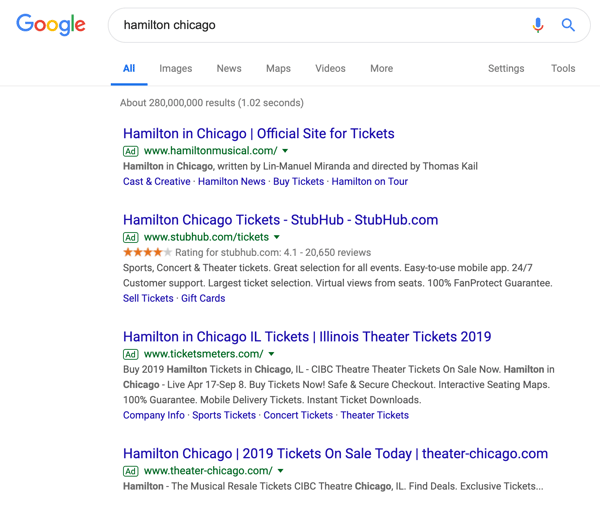This screenshot has width=600, height=514.
Task: Open the Maps tab
Action: click(278, 69)
